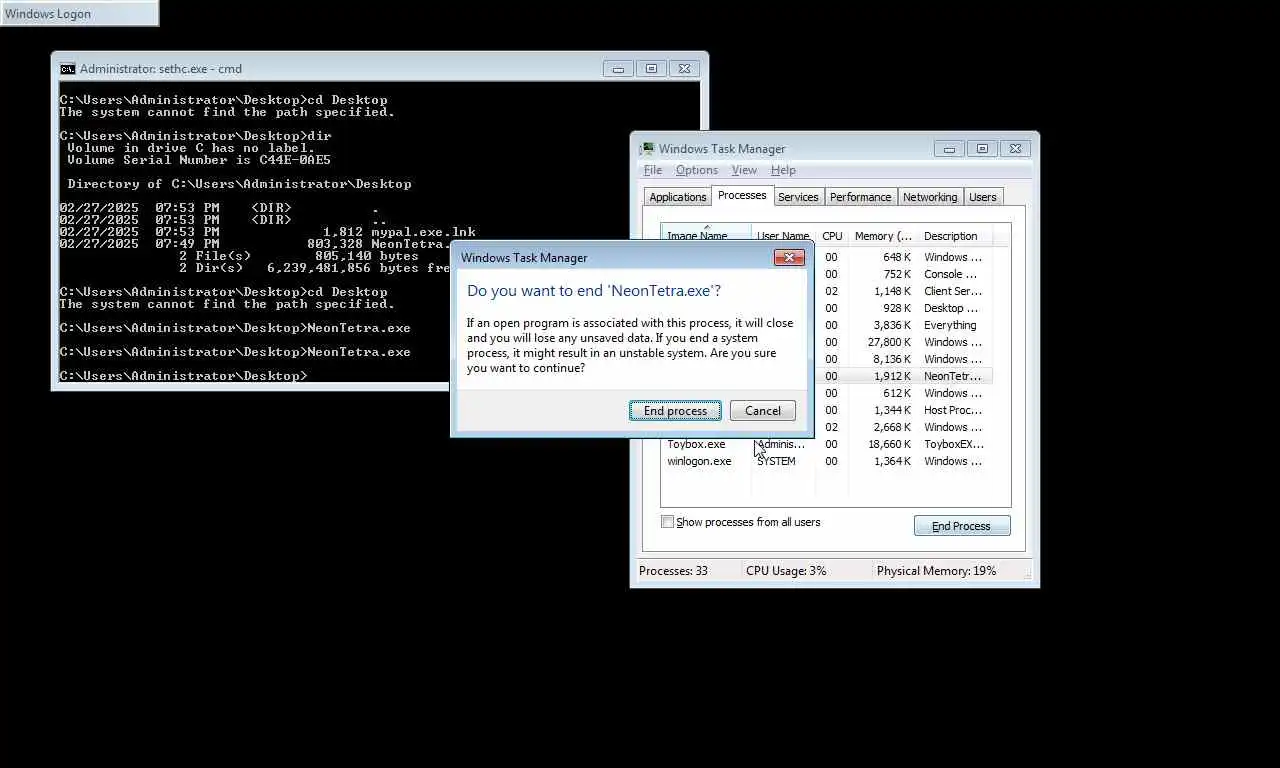Click SYSTEM user name cell
The height and width of the screenshot is (768, 1280).
(x=776, y=461)
